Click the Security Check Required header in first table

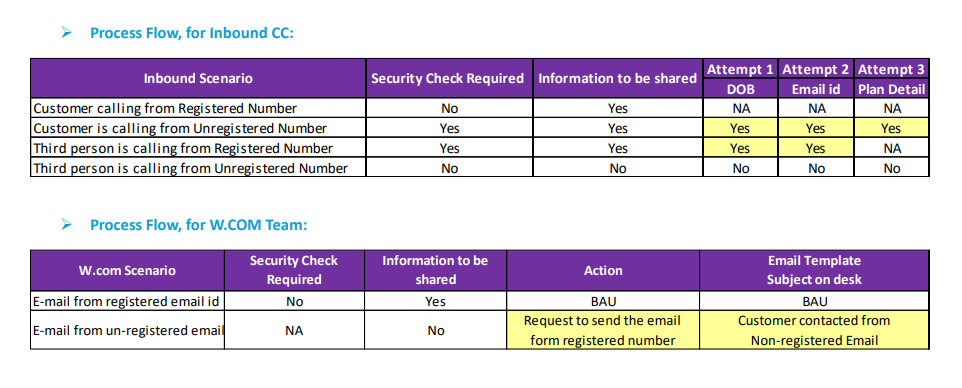[x=449, y=79]
